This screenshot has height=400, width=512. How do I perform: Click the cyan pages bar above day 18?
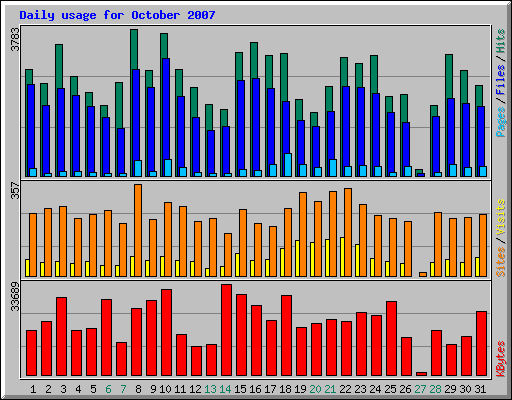tap(288, 165)
